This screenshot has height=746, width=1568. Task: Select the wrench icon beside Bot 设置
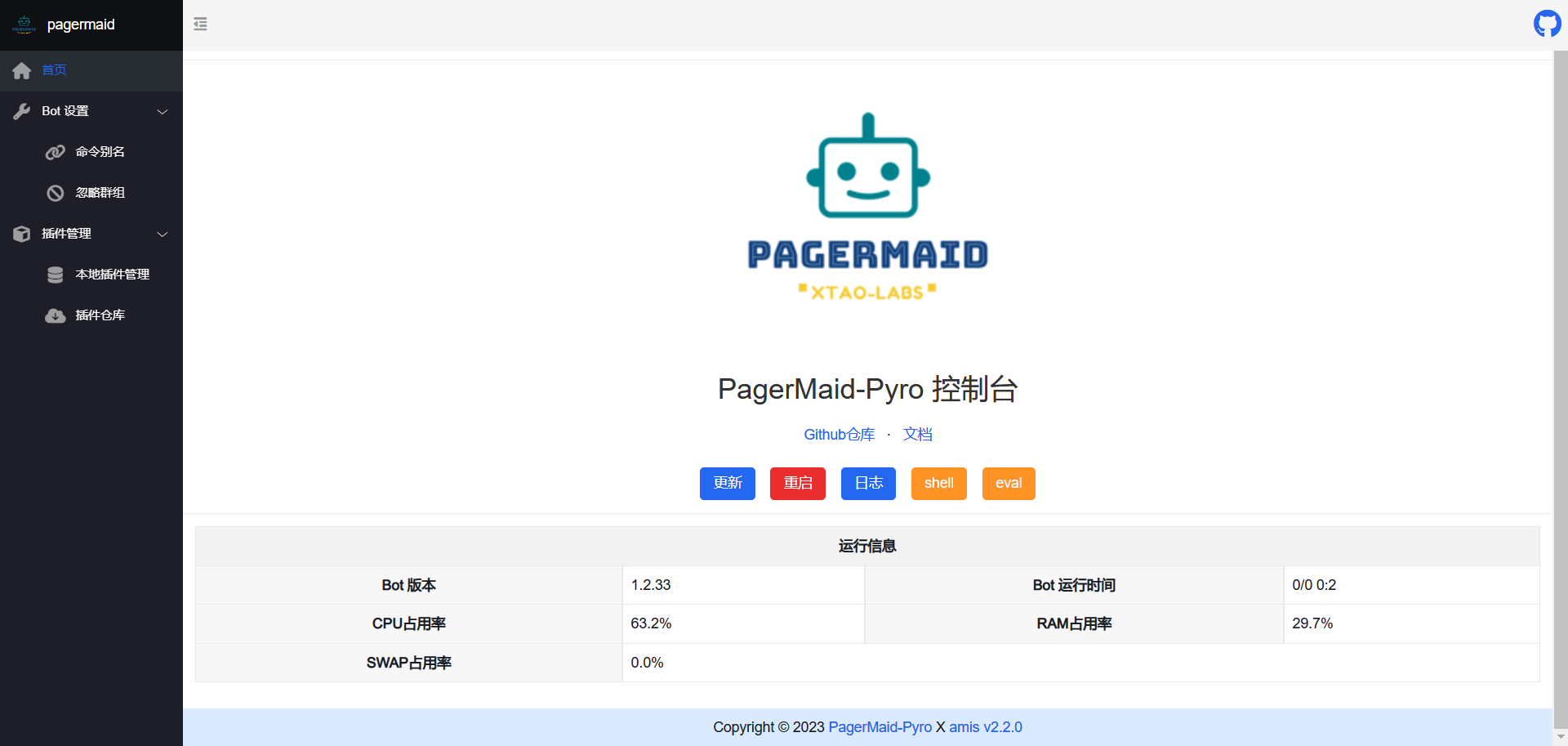(x=21, y=111)
